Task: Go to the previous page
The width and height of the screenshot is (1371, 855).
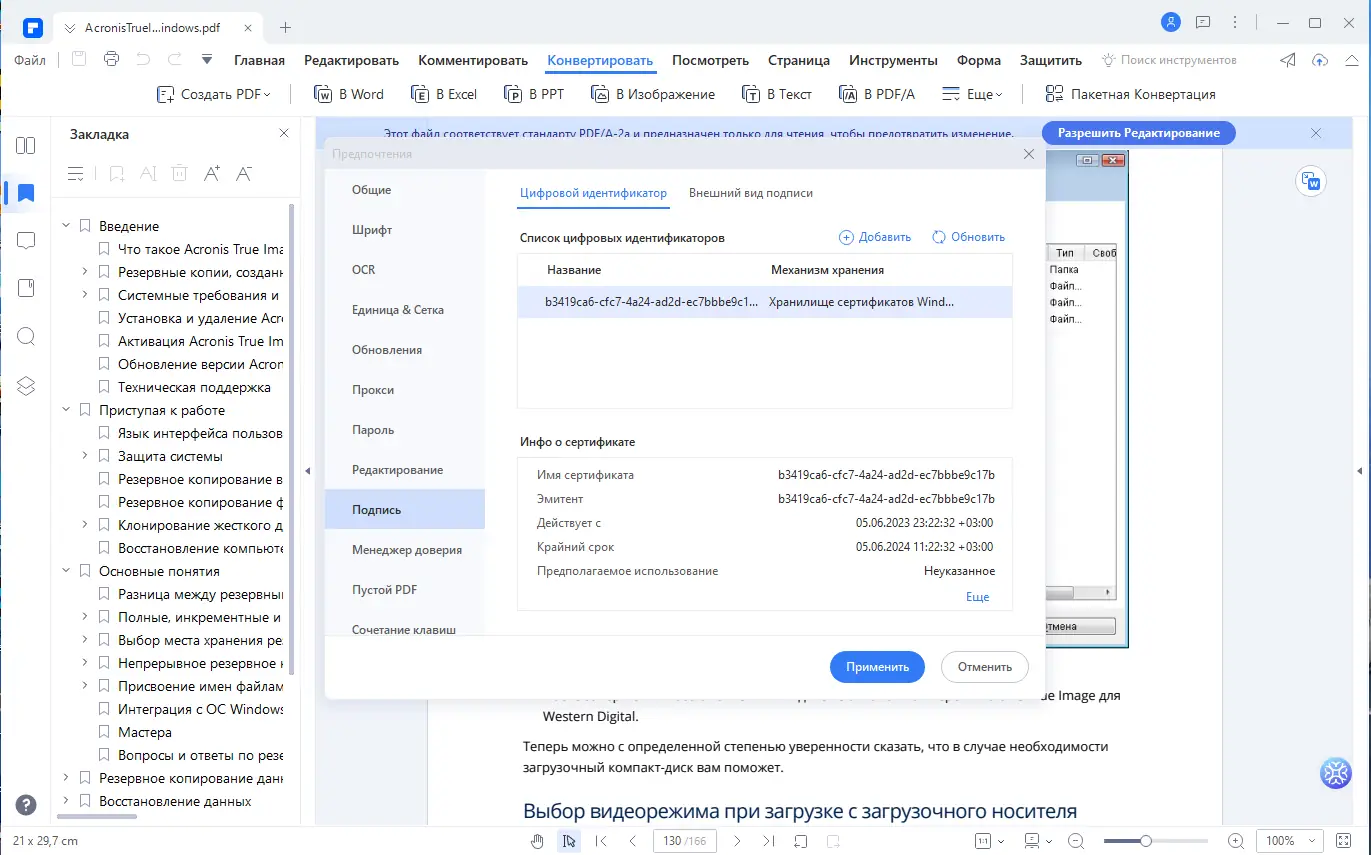Action: point(633,841)
